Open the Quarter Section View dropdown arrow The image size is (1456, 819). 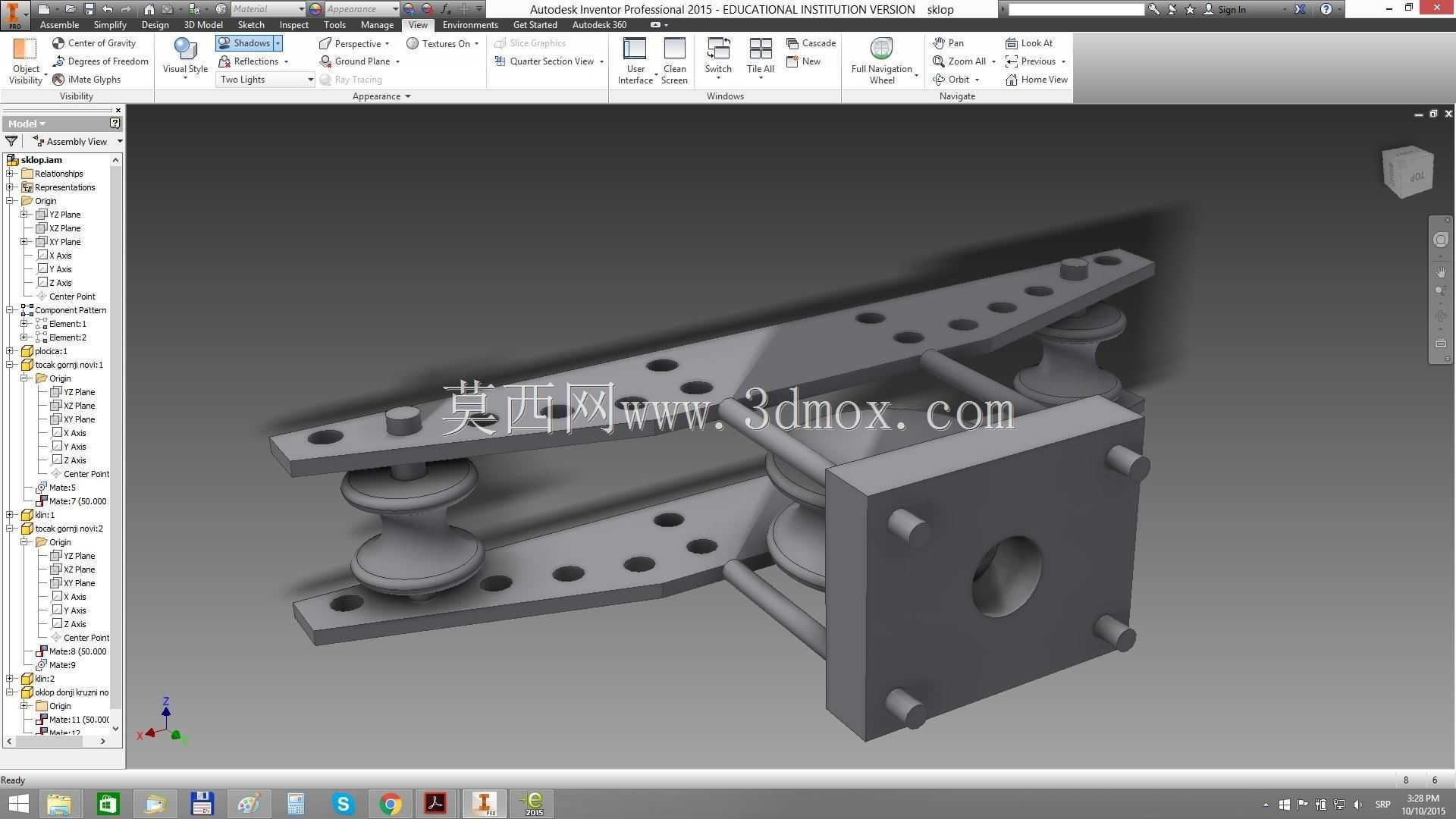(x=602, y=61)
